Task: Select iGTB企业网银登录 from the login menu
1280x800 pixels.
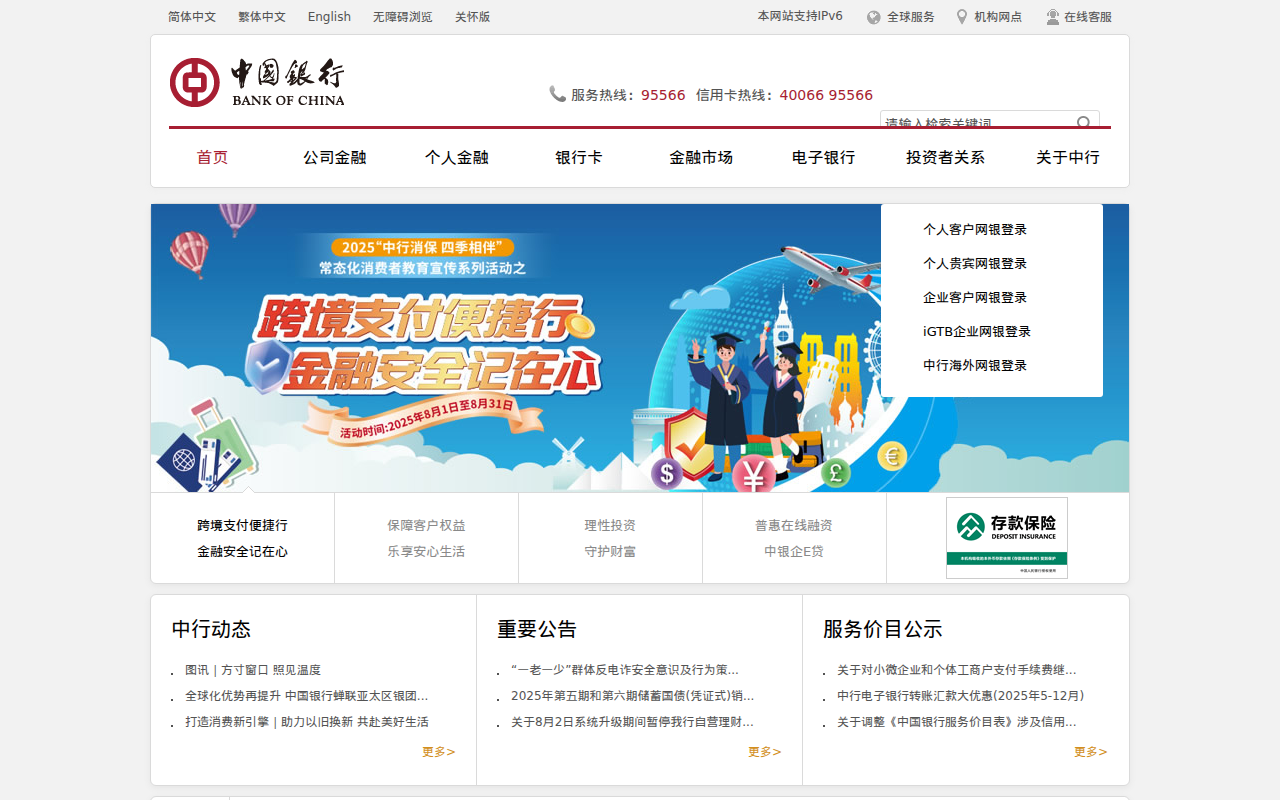Action: point(976,332)
